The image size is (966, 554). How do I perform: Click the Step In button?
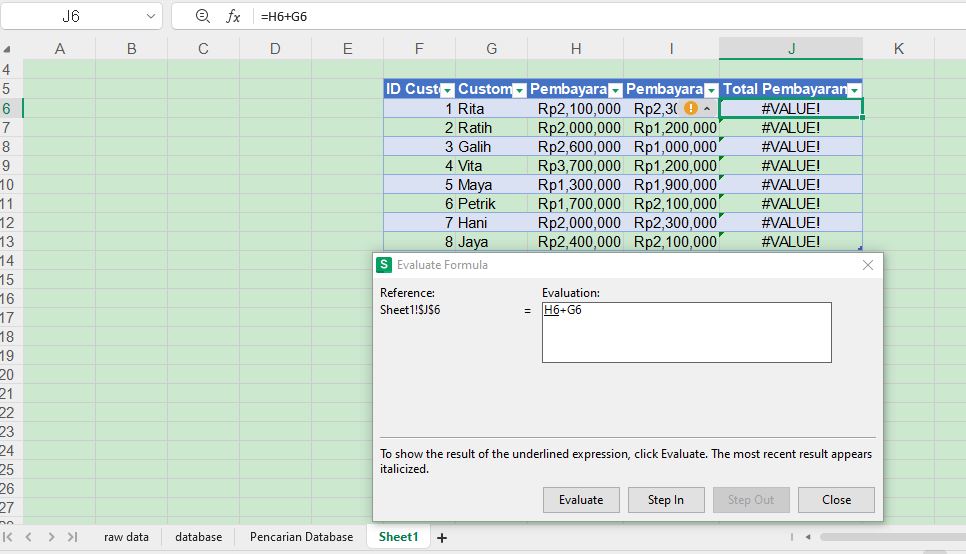tap(666, 500)
